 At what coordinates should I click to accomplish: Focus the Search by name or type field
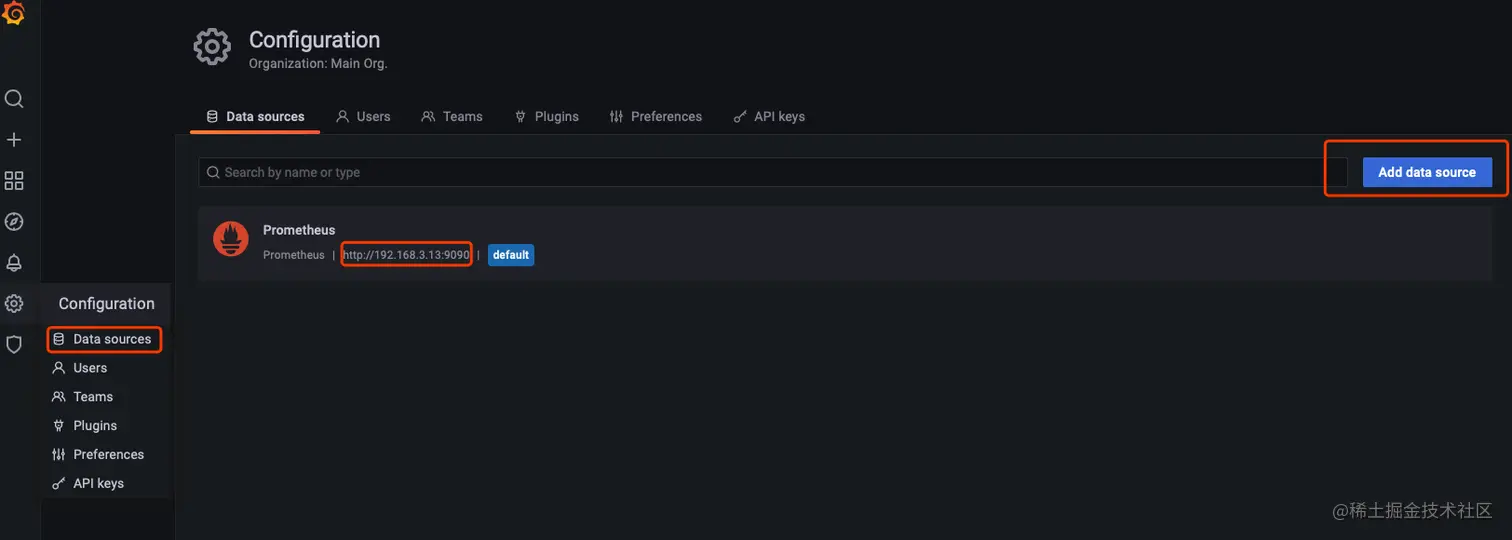[773, 172]
